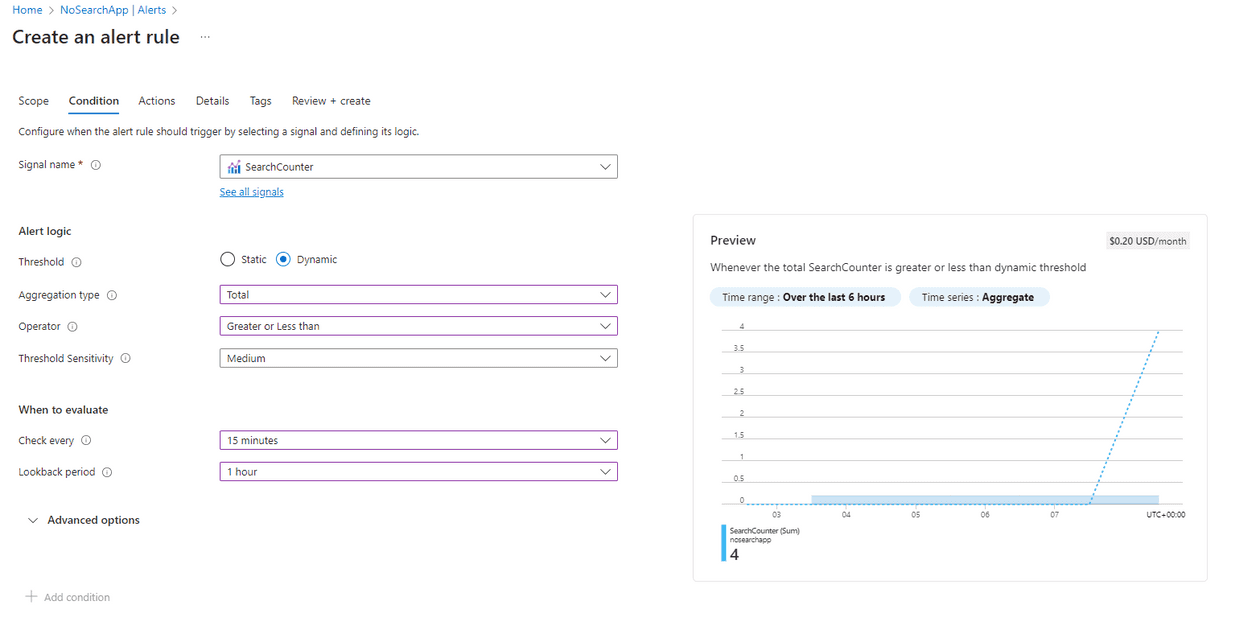Click the SearchCounter series legend color bar
The image size is (1260, 634).
coord(725,542)
